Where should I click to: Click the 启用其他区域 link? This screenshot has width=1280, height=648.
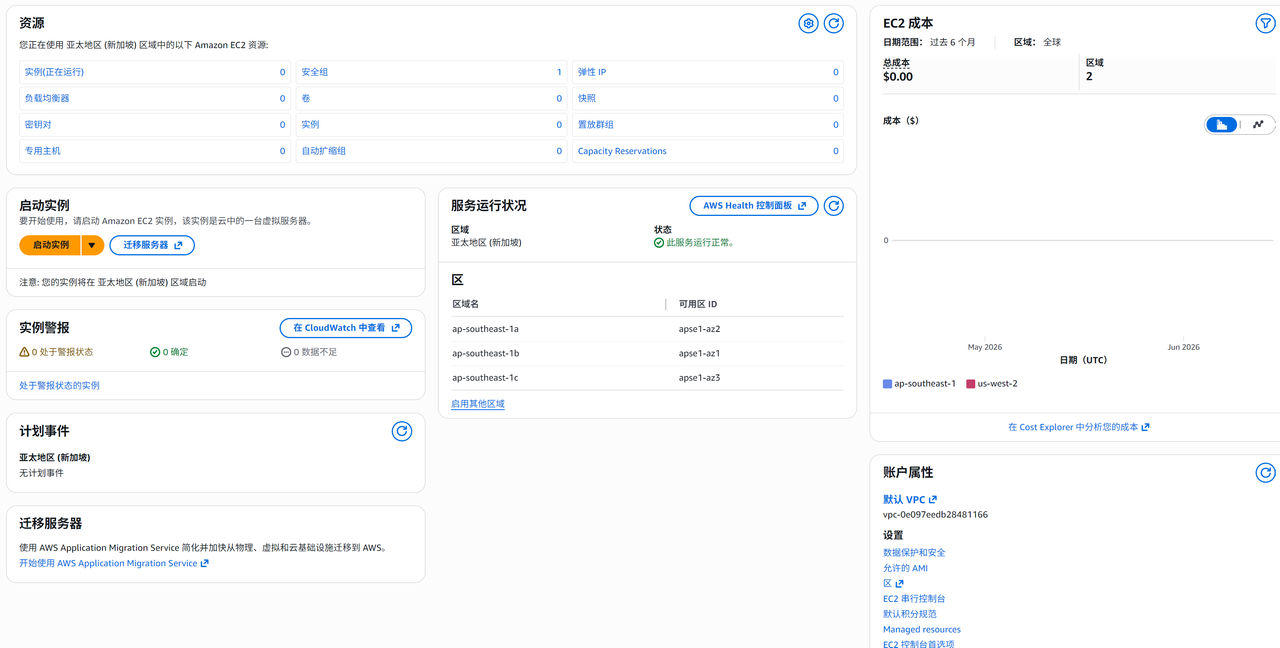coord(478,404)
